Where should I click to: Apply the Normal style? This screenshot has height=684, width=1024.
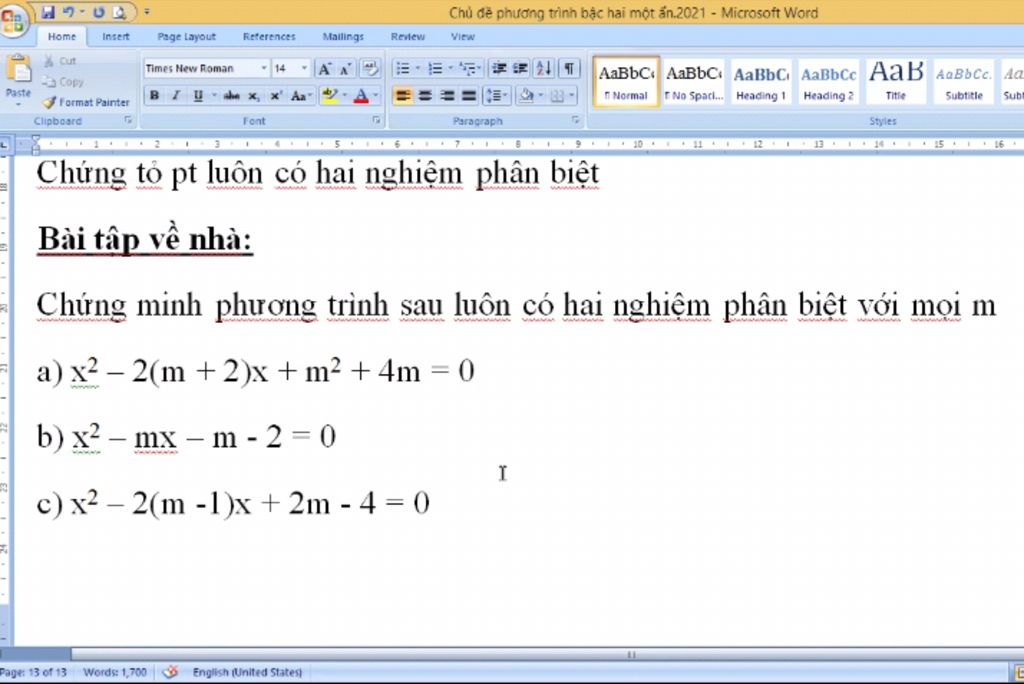[626, 82]
